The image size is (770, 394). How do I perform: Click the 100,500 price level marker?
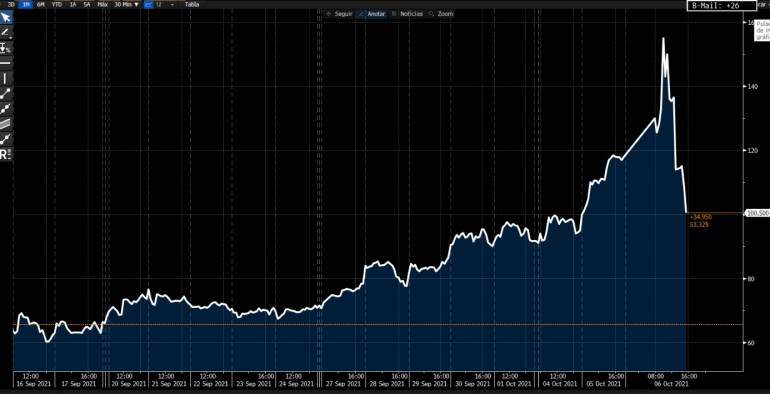(x=757, y=213)
